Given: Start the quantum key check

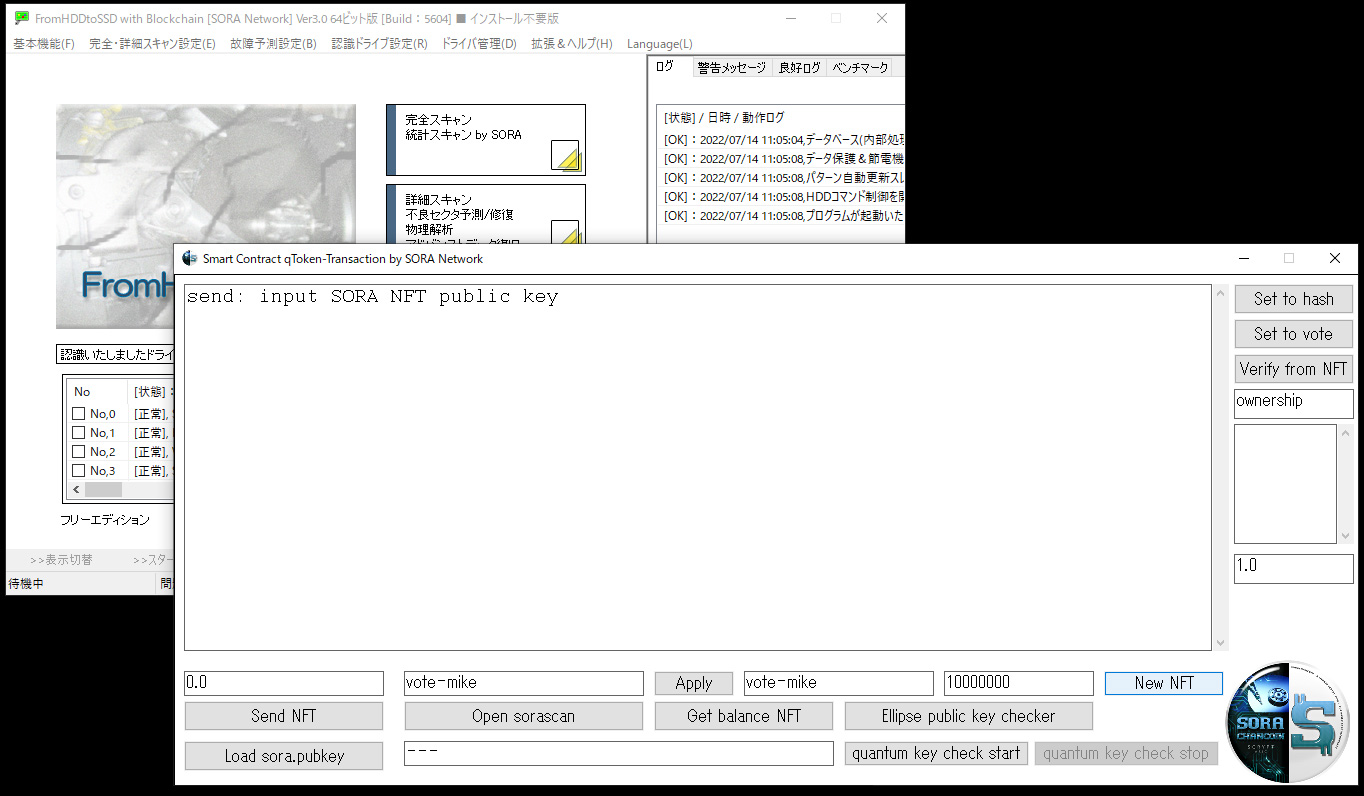Looking at the screenshot, I should click(x=936, y=753).
